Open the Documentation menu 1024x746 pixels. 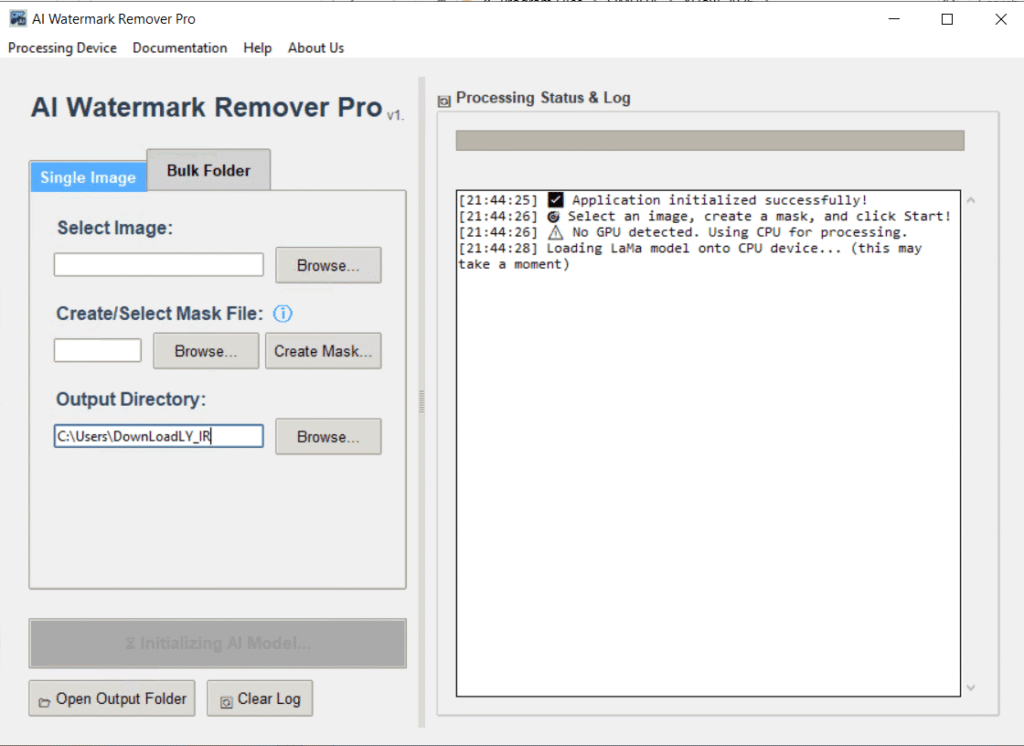pyautogui.click(x=180, y=48)
